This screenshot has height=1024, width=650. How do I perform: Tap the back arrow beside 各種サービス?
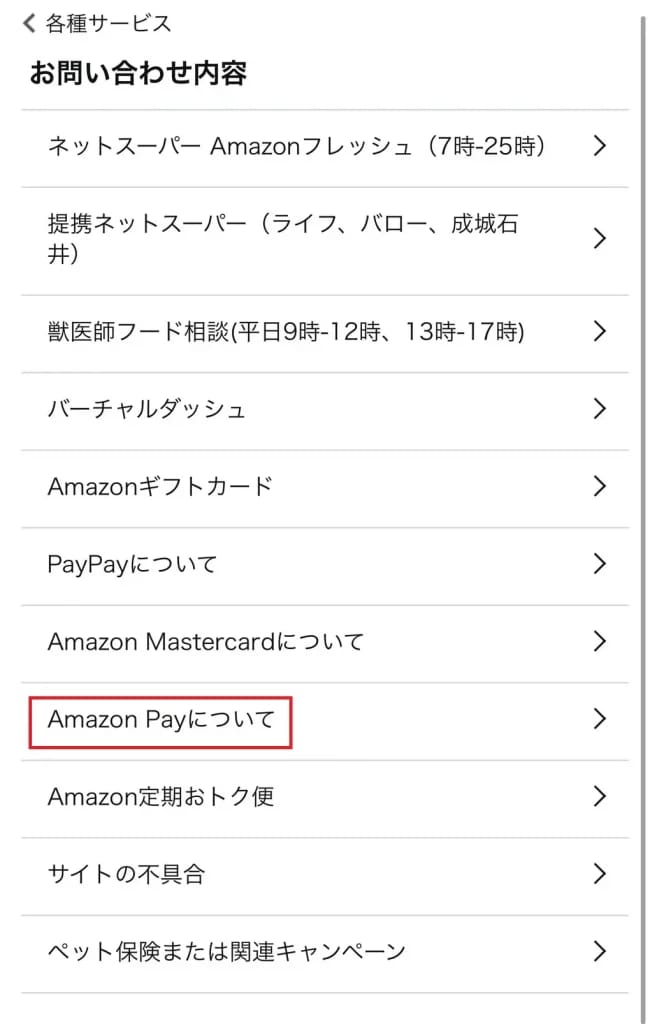[29, 23]
